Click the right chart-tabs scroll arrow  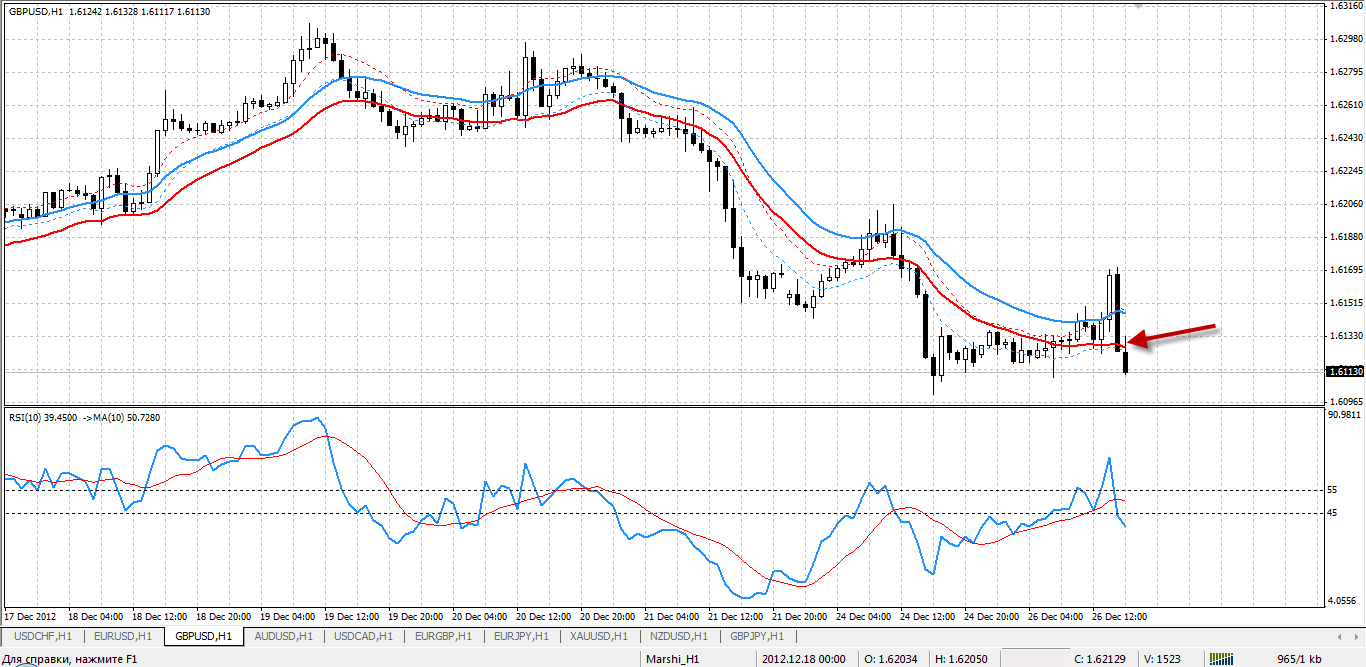[1356, 636]
